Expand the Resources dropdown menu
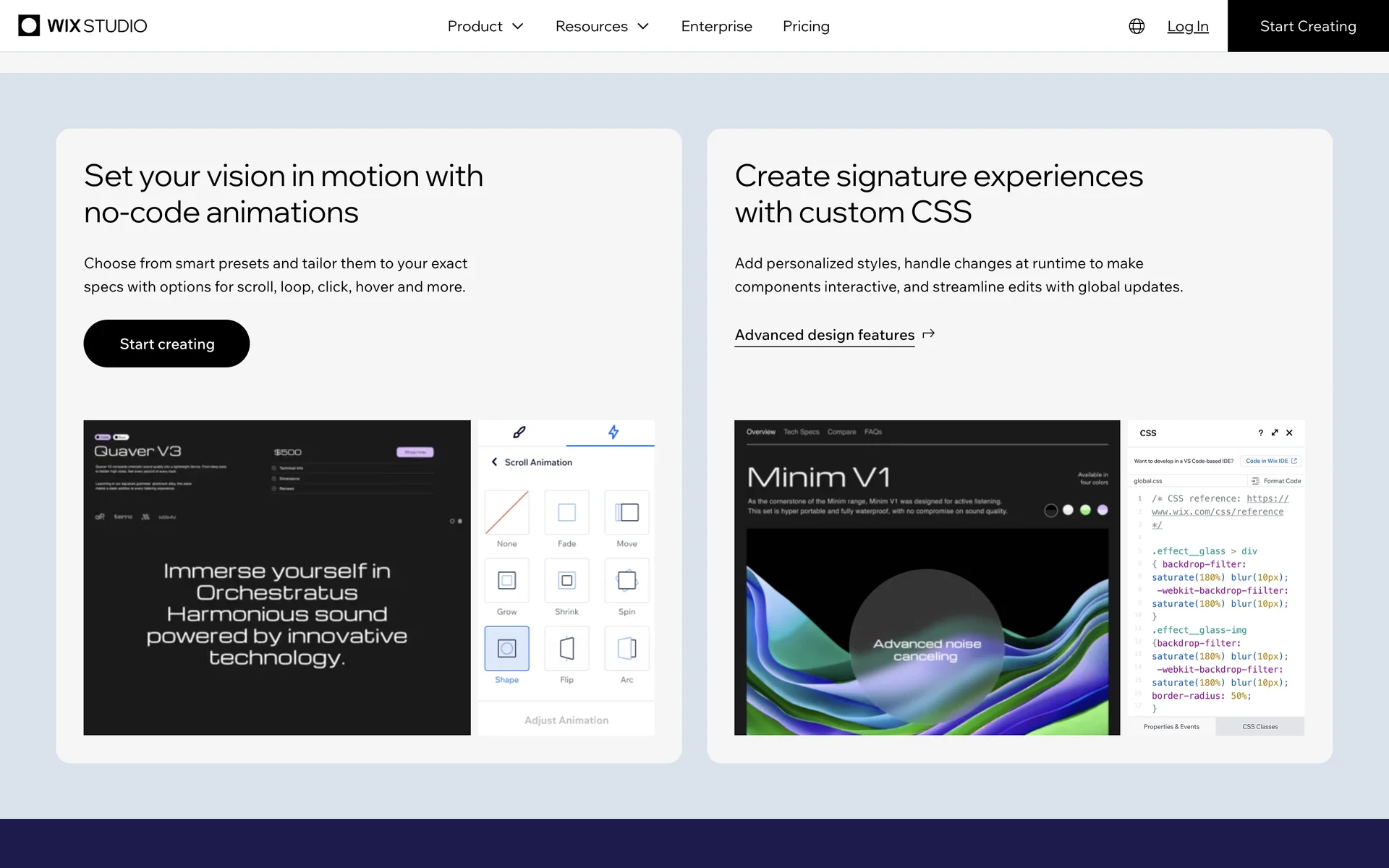The height and width of the screenshot is (868, 1389). (x=602, y=26)
